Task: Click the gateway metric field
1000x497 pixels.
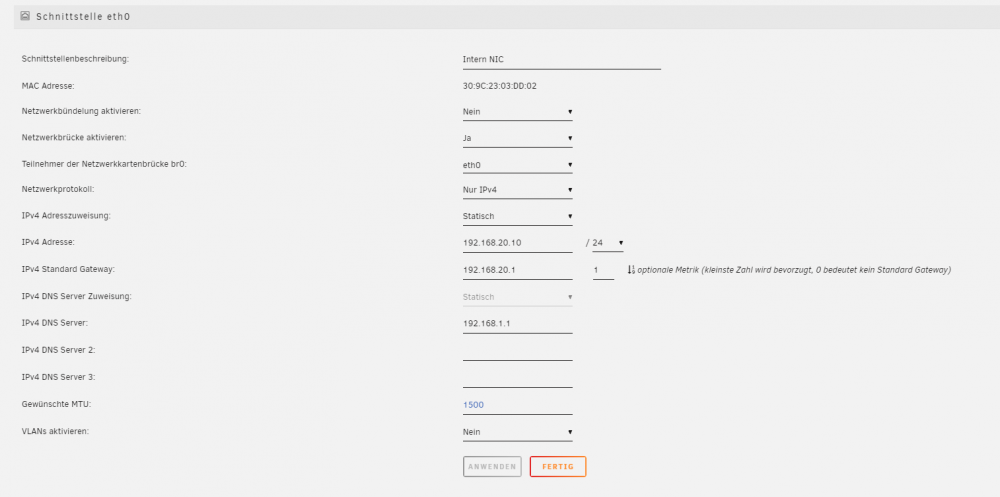Action: [603, 271]
